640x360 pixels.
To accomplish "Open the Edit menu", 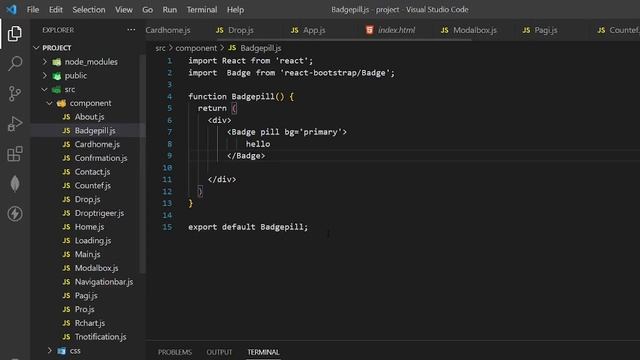I will tap(56, 9).
